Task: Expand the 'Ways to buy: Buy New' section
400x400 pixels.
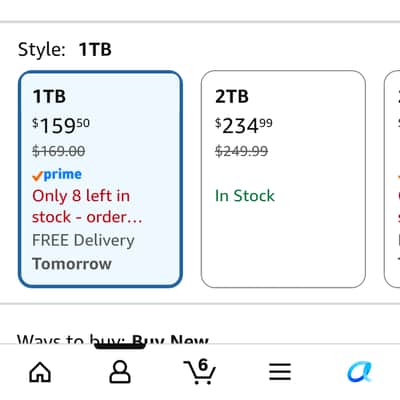Action: point(113,339)
